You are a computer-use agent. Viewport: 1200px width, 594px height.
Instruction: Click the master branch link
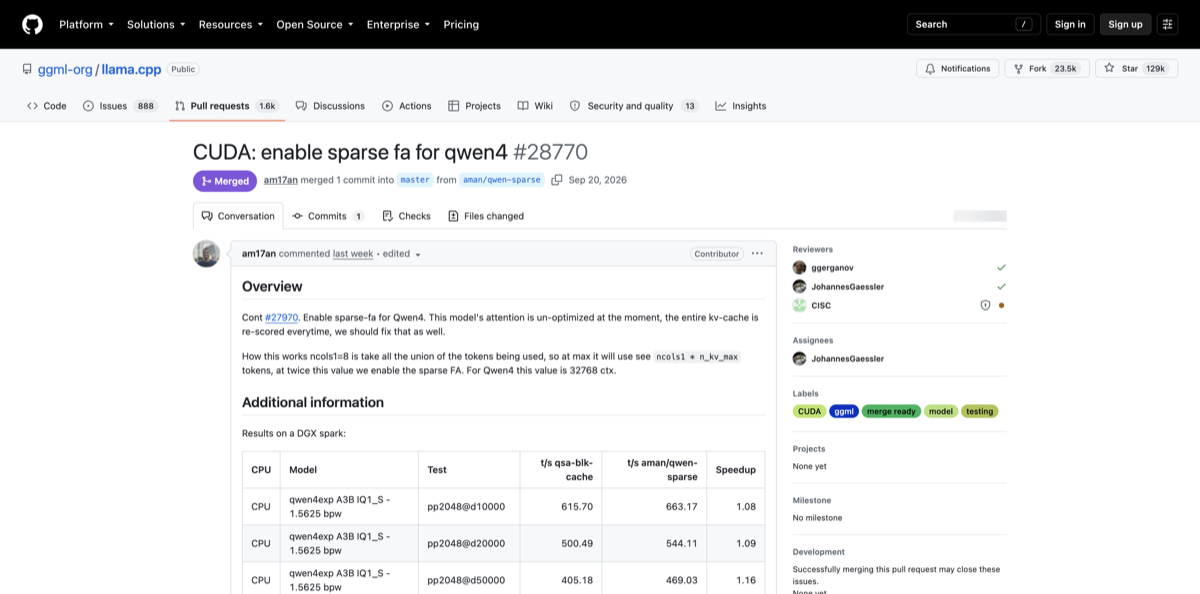click(x=415, y=180)
